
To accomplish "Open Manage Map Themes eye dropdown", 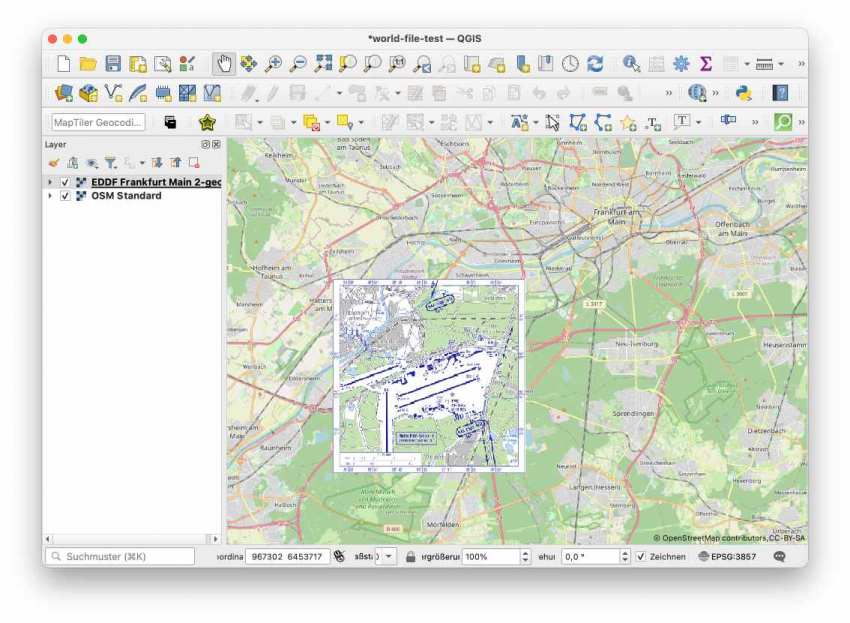I will [92, 163].
